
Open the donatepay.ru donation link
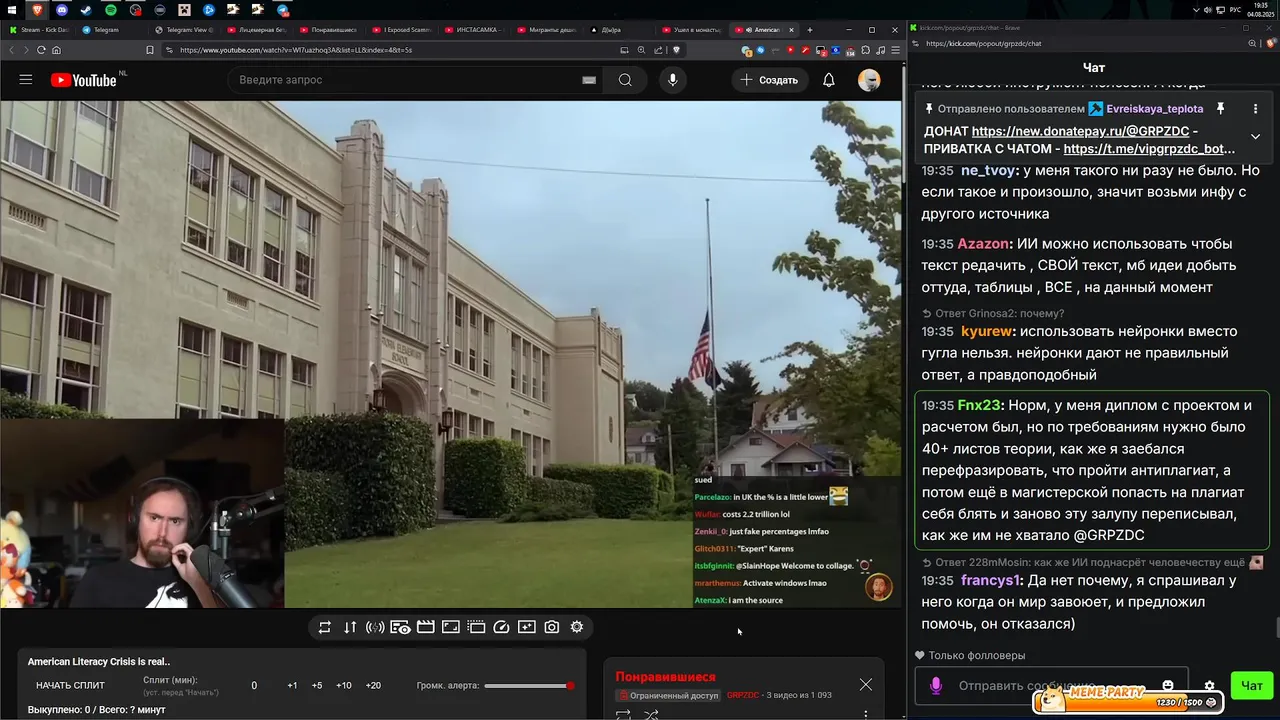pyautogui.click(x=1080, y=131)
